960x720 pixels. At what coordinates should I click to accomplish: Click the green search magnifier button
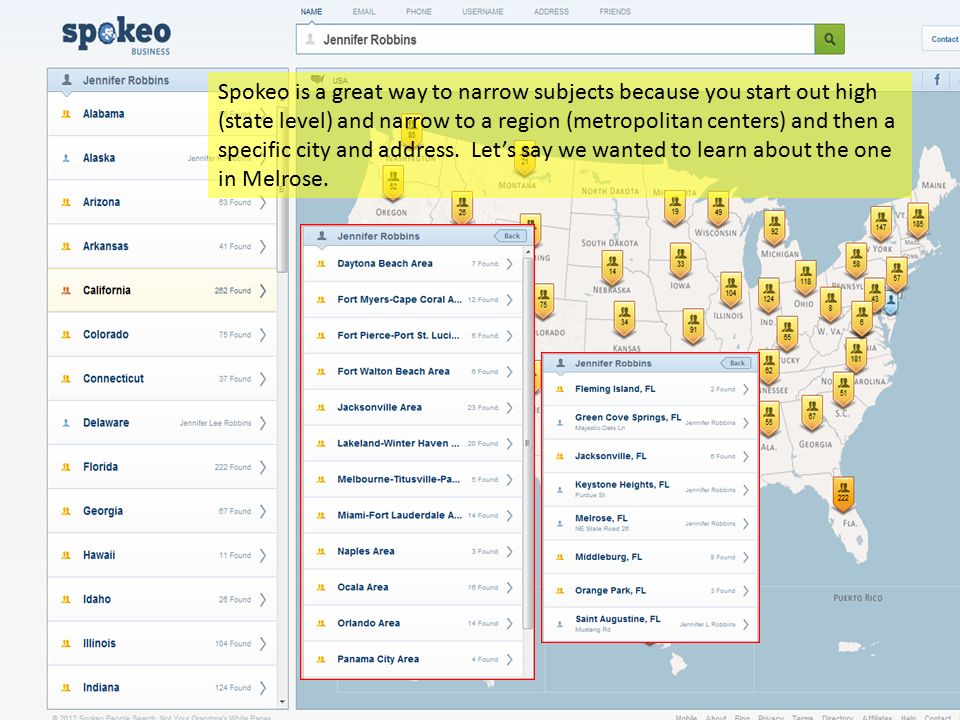[x=829, y=39]
